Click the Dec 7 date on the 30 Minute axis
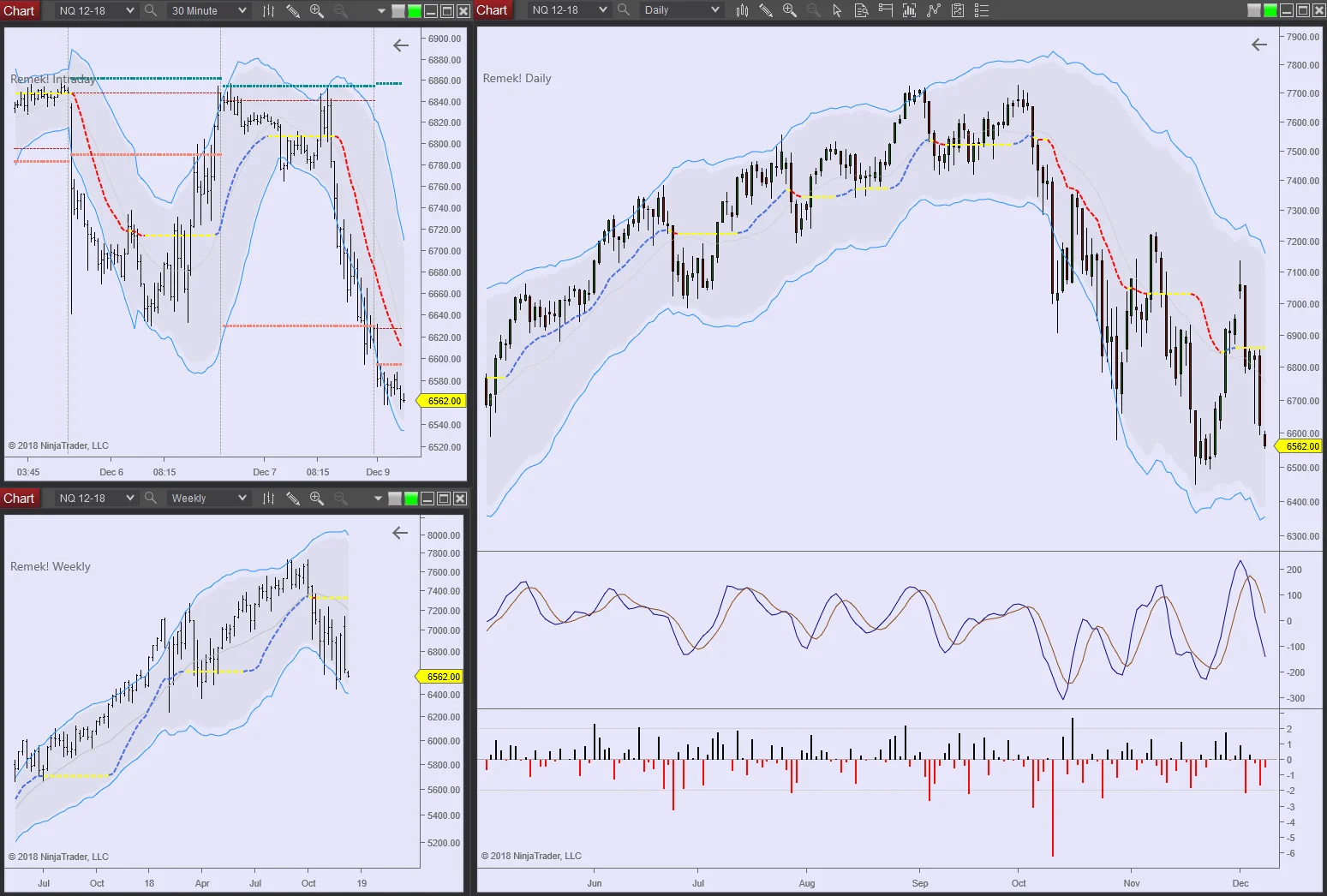 [x=265, y=472]
